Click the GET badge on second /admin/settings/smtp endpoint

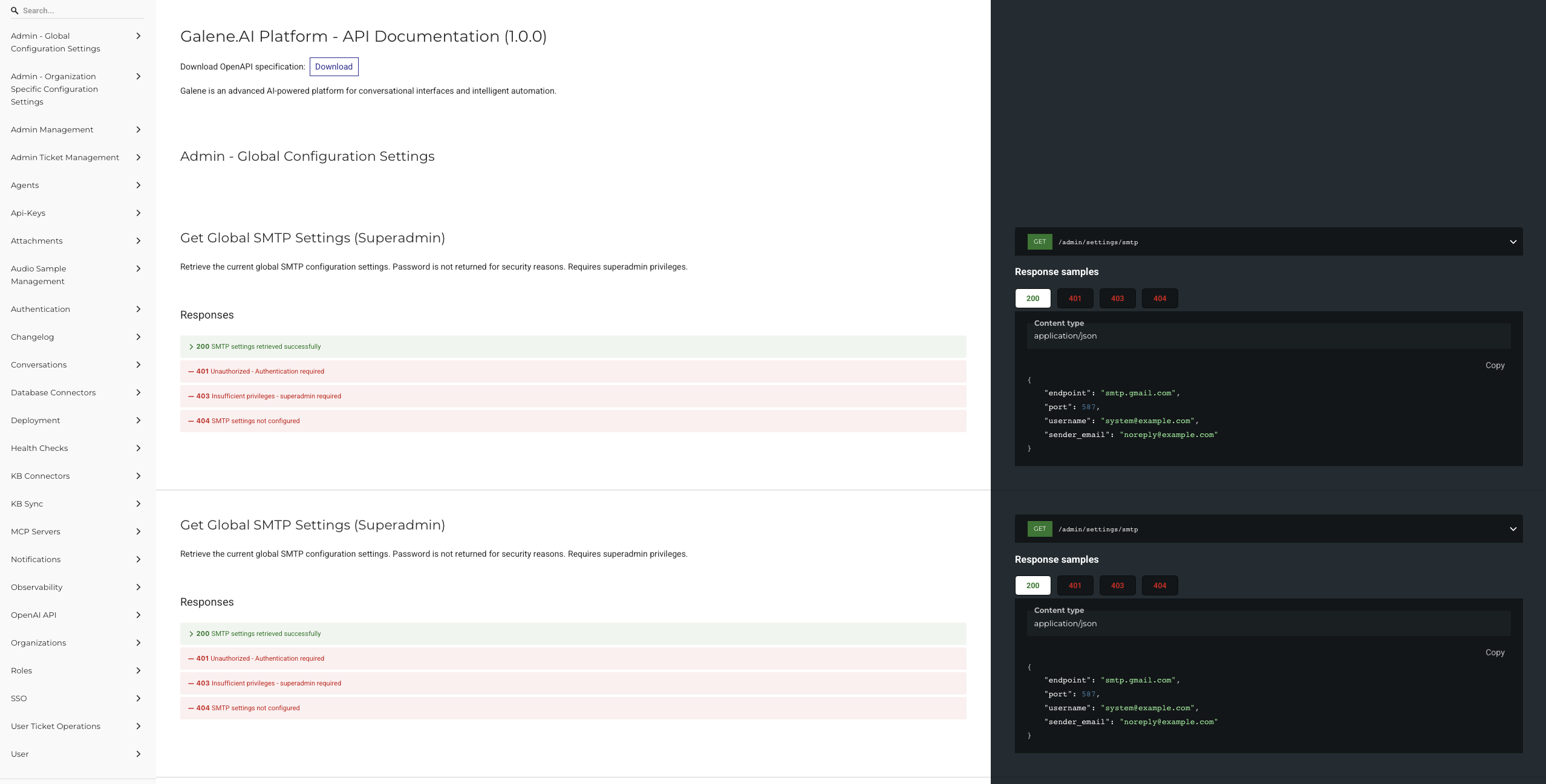(x=1039, y=528)
